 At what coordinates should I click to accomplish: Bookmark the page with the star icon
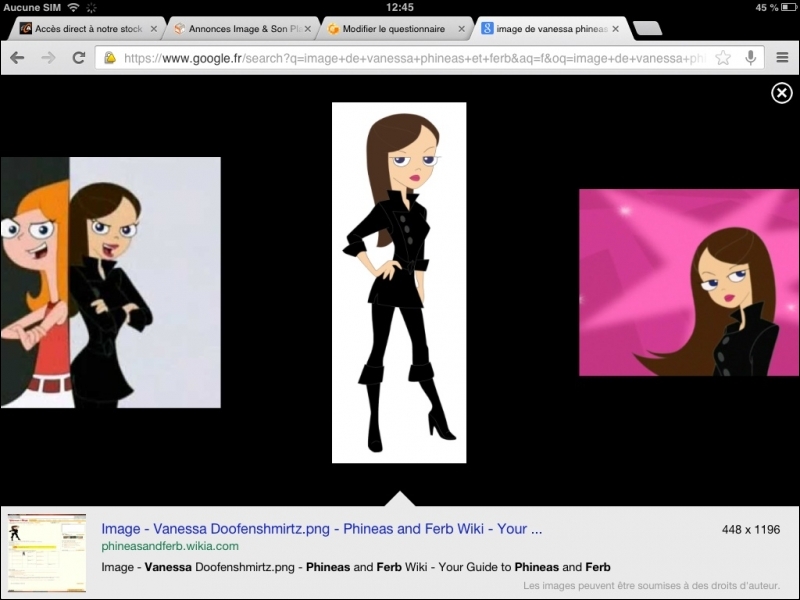tap(723, 58)
